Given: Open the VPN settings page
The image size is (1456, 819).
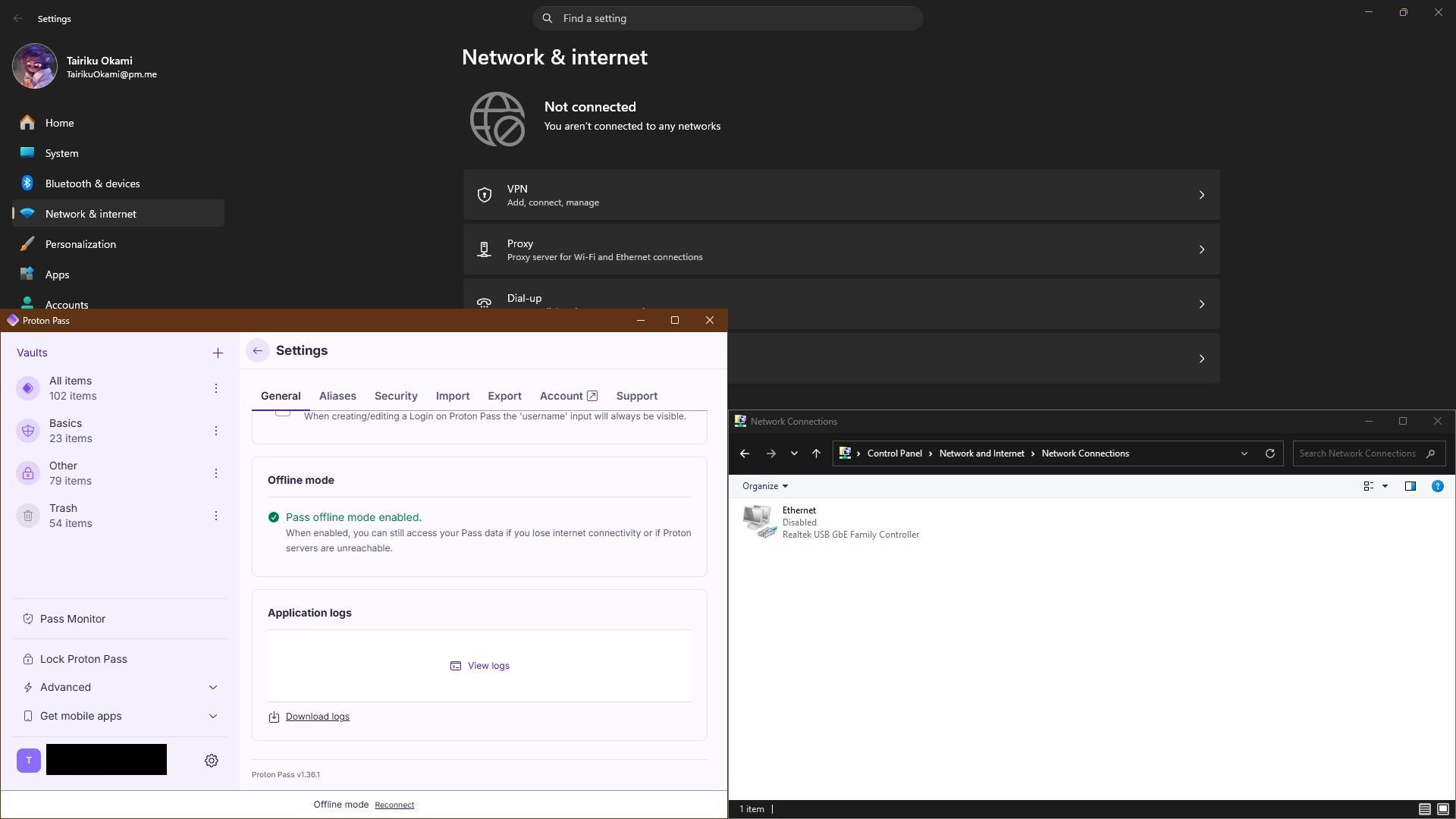Looking at the screenshot, I should point(841,195).
